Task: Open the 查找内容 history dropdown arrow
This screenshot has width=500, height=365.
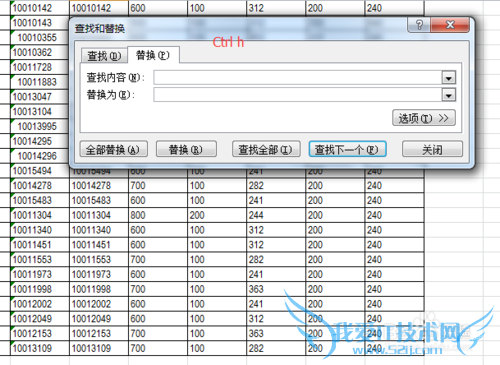Action: pos(448,78)
